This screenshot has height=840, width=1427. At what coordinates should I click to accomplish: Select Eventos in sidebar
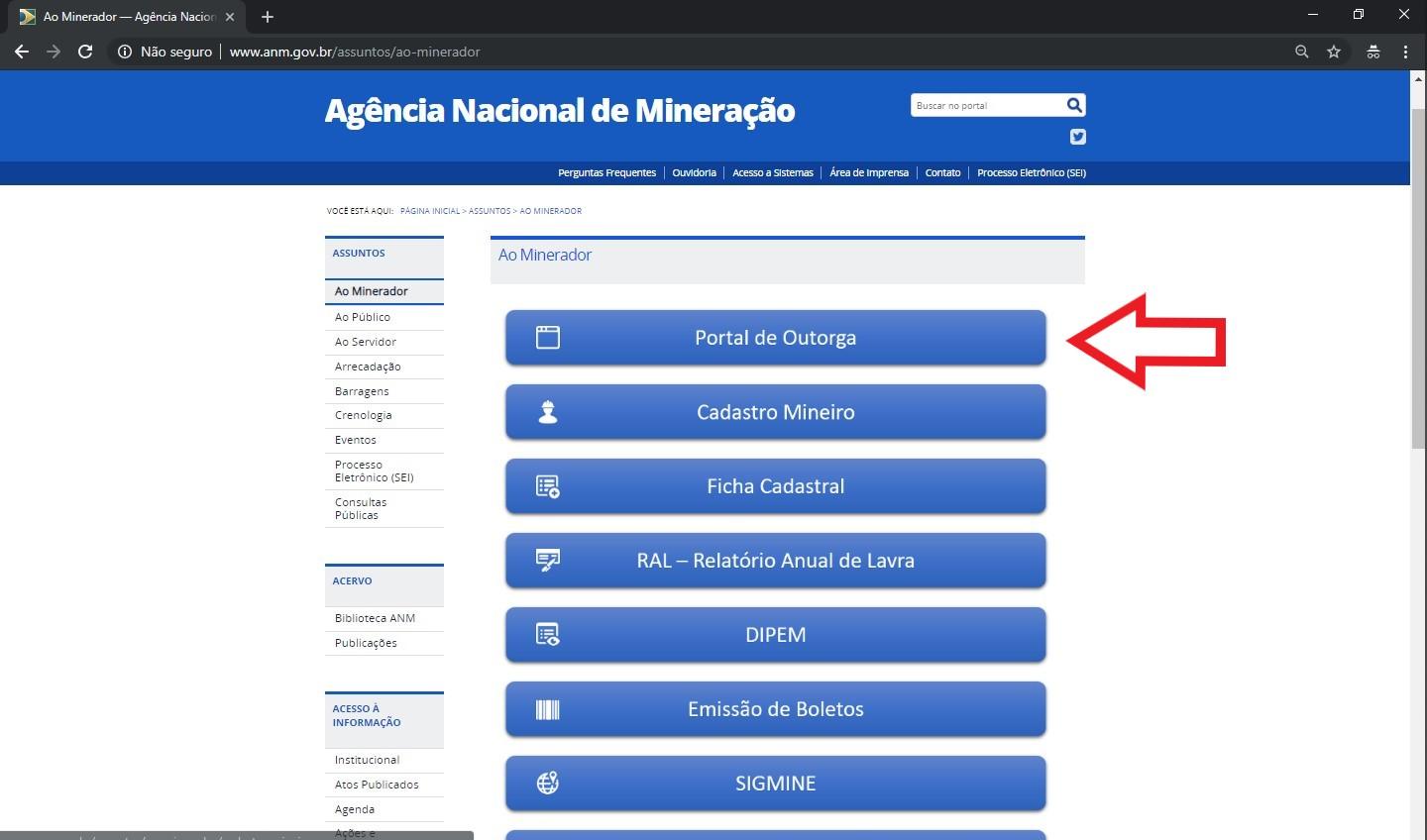(x=384, y=440)
